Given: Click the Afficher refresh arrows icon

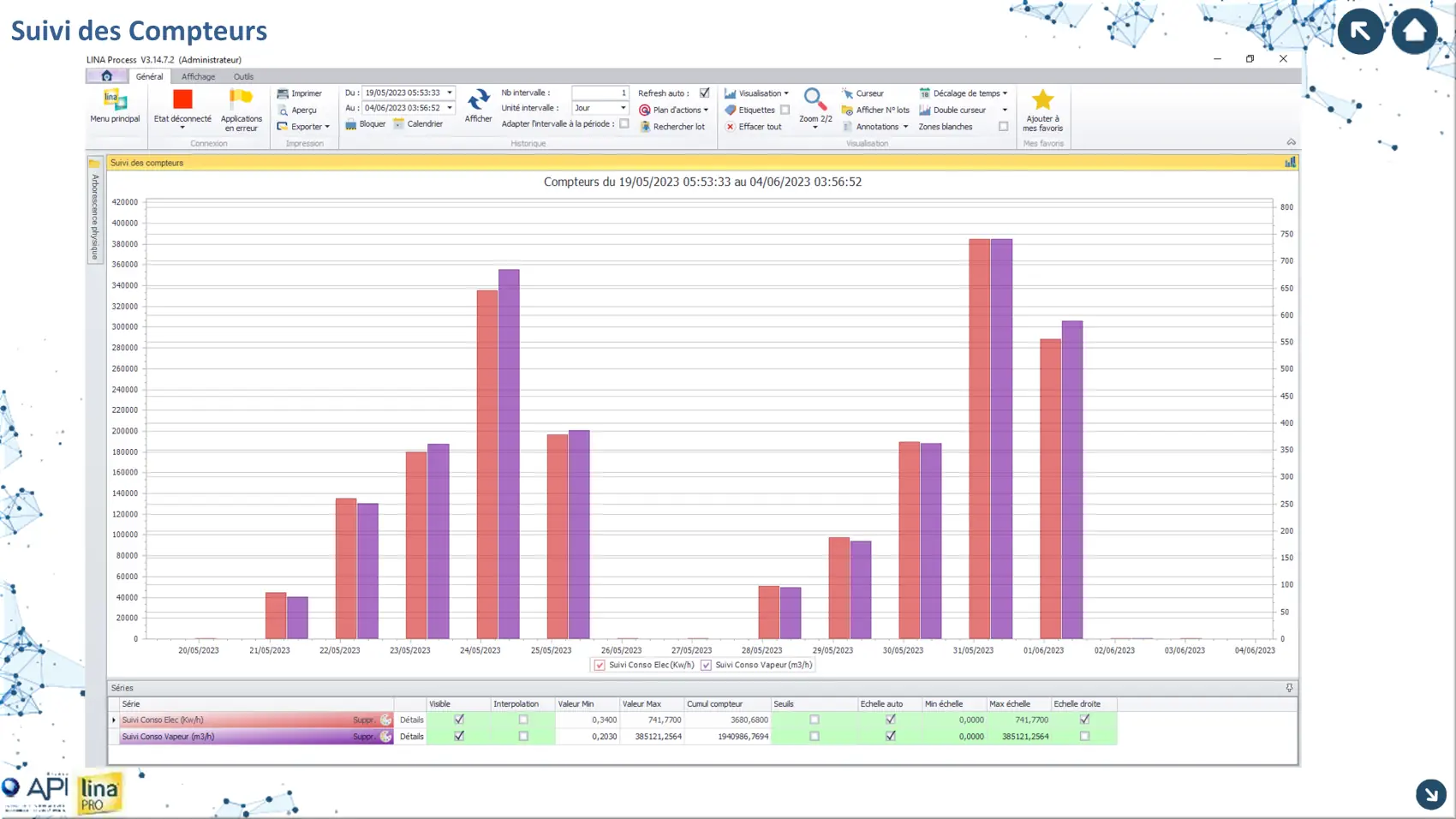Looking at the screenshot, I should coord(478,99).
